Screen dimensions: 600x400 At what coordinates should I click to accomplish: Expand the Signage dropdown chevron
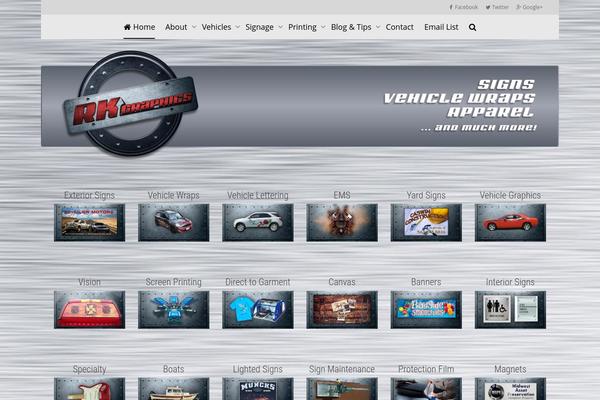pos(280,27)
